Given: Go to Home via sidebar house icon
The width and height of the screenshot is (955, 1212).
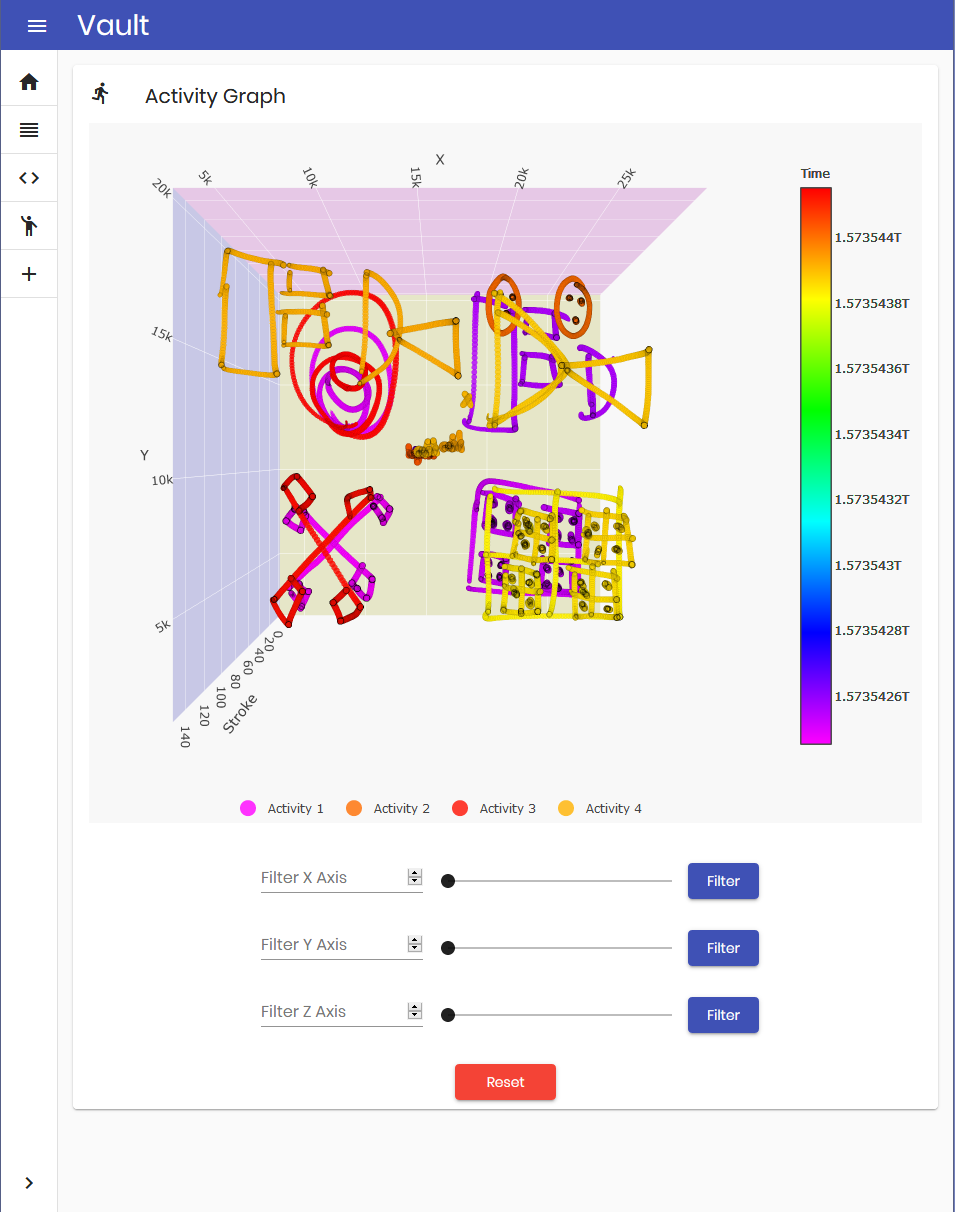Looking at the screenshot, I should tap(29, 82).
